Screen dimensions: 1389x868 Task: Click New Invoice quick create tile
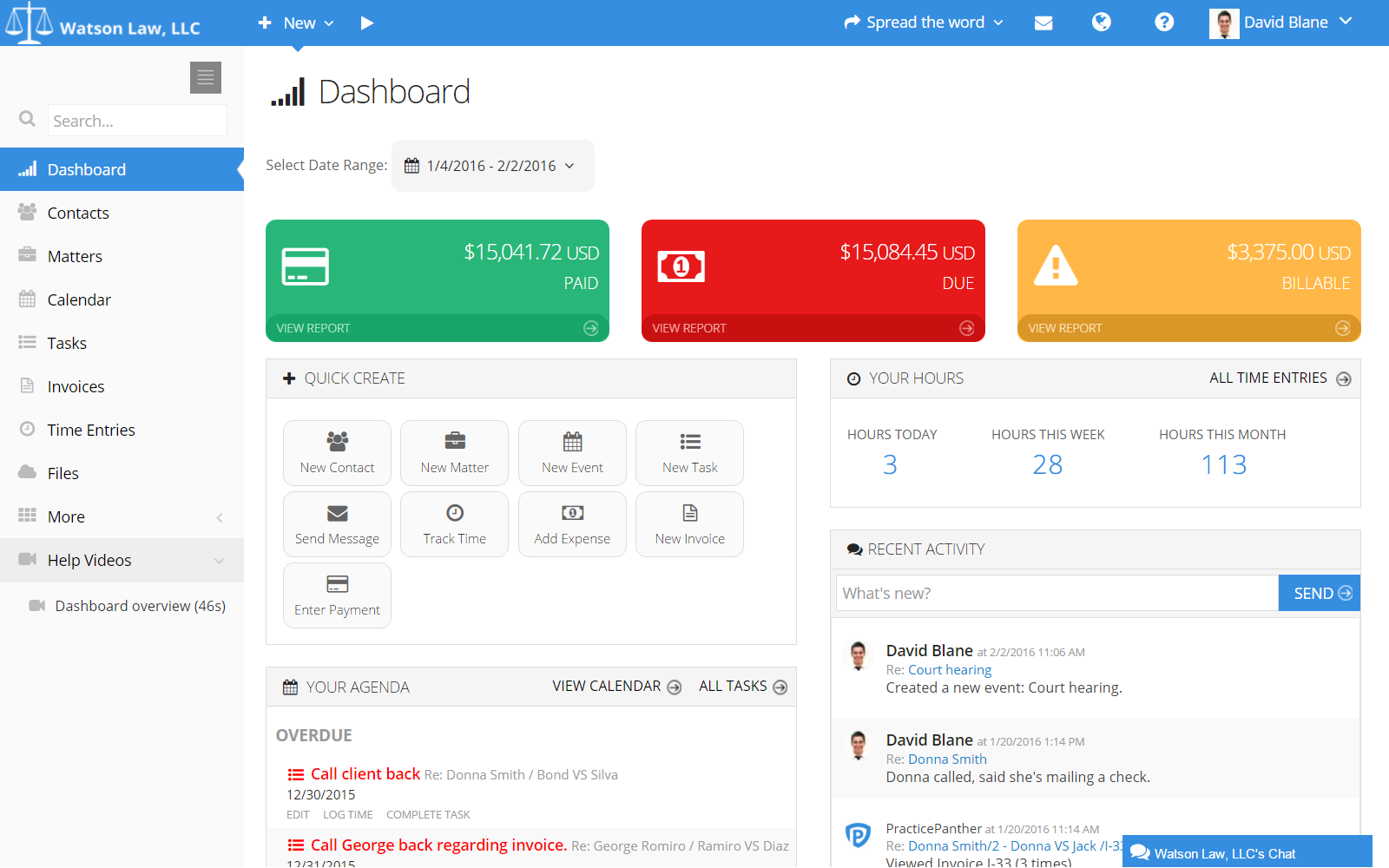[689, 524]
